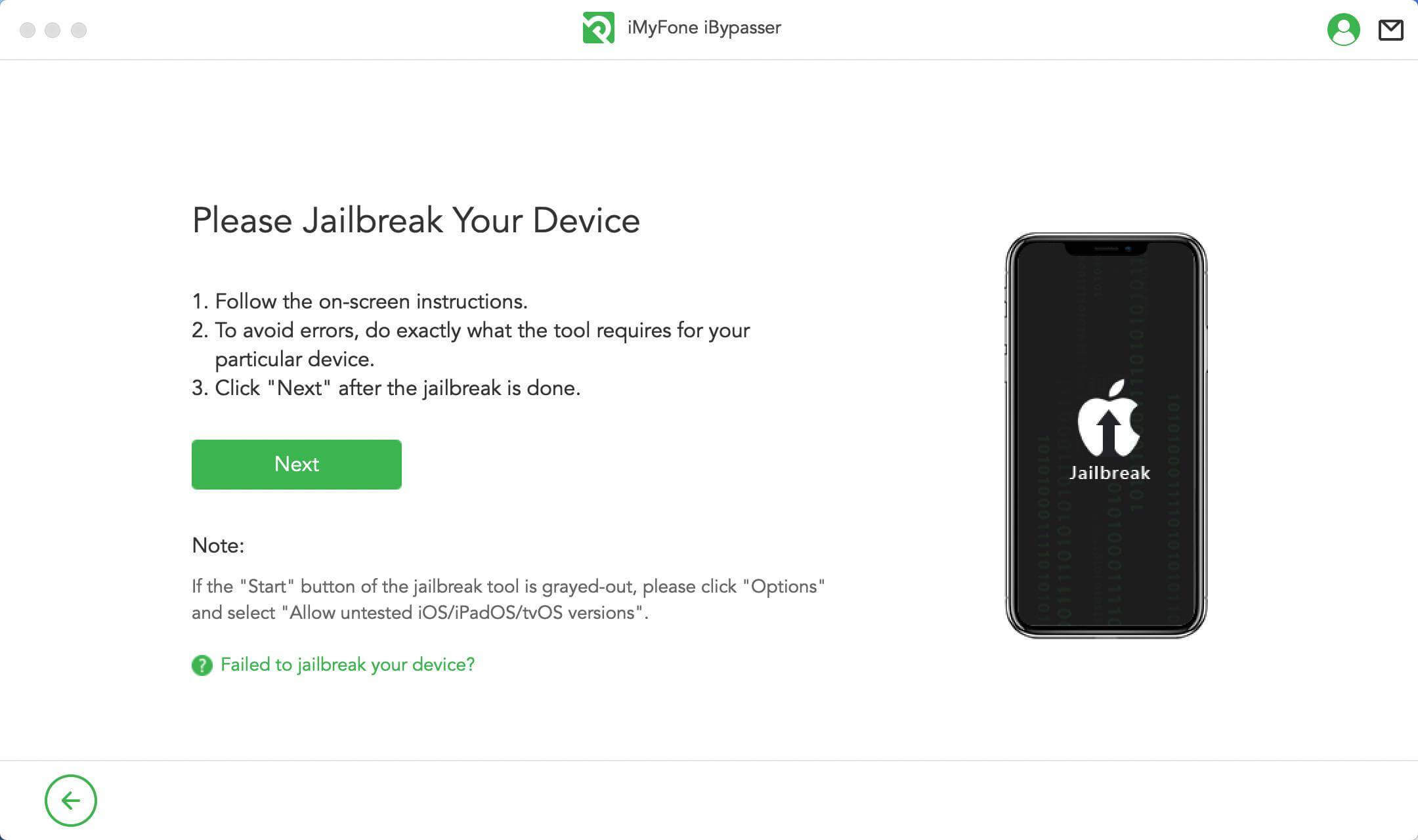The image size is (1418, 840).
Task: Select the macOS red traffic light button
Action: (x=28, y=30)
